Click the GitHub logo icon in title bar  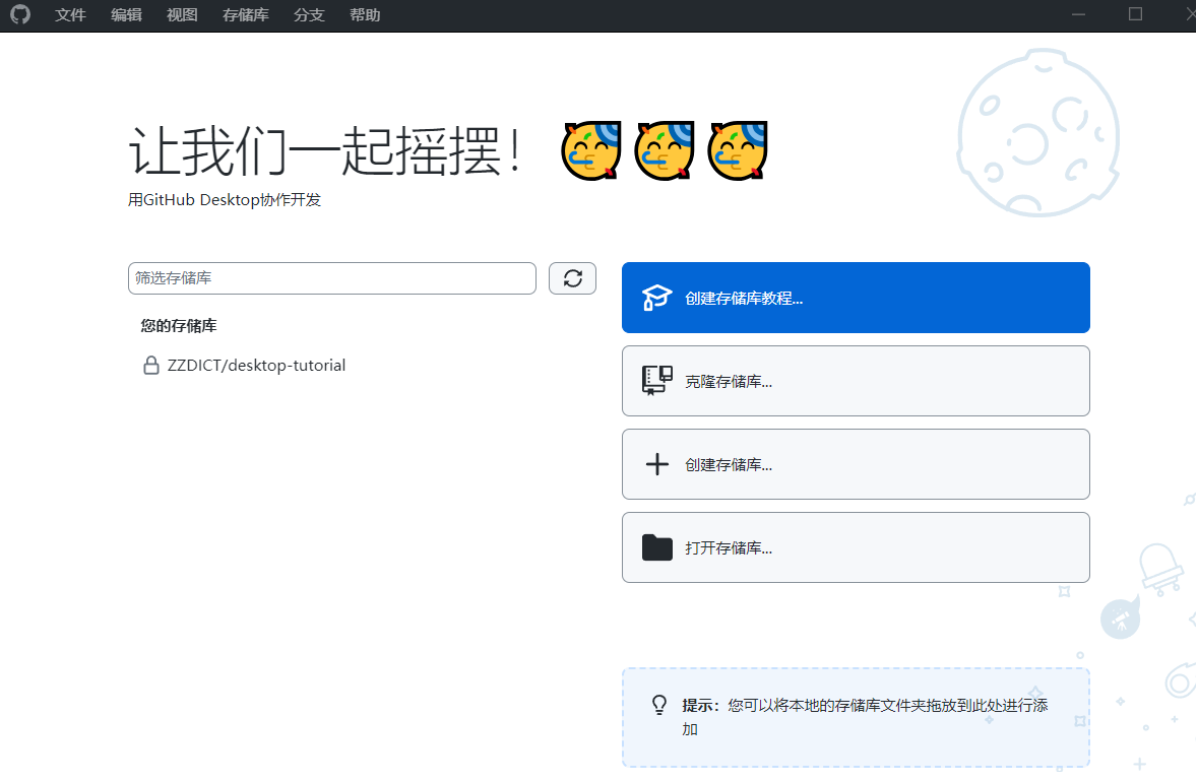[21, 14]
